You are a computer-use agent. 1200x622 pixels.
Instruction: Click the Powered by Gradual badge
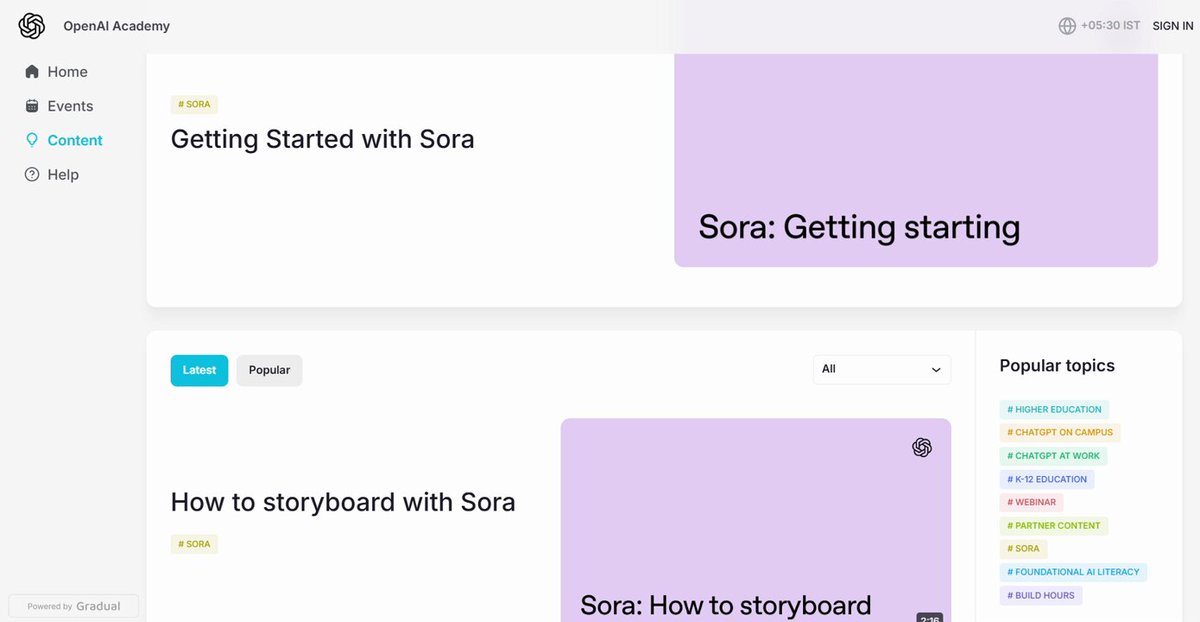(73, 606)
